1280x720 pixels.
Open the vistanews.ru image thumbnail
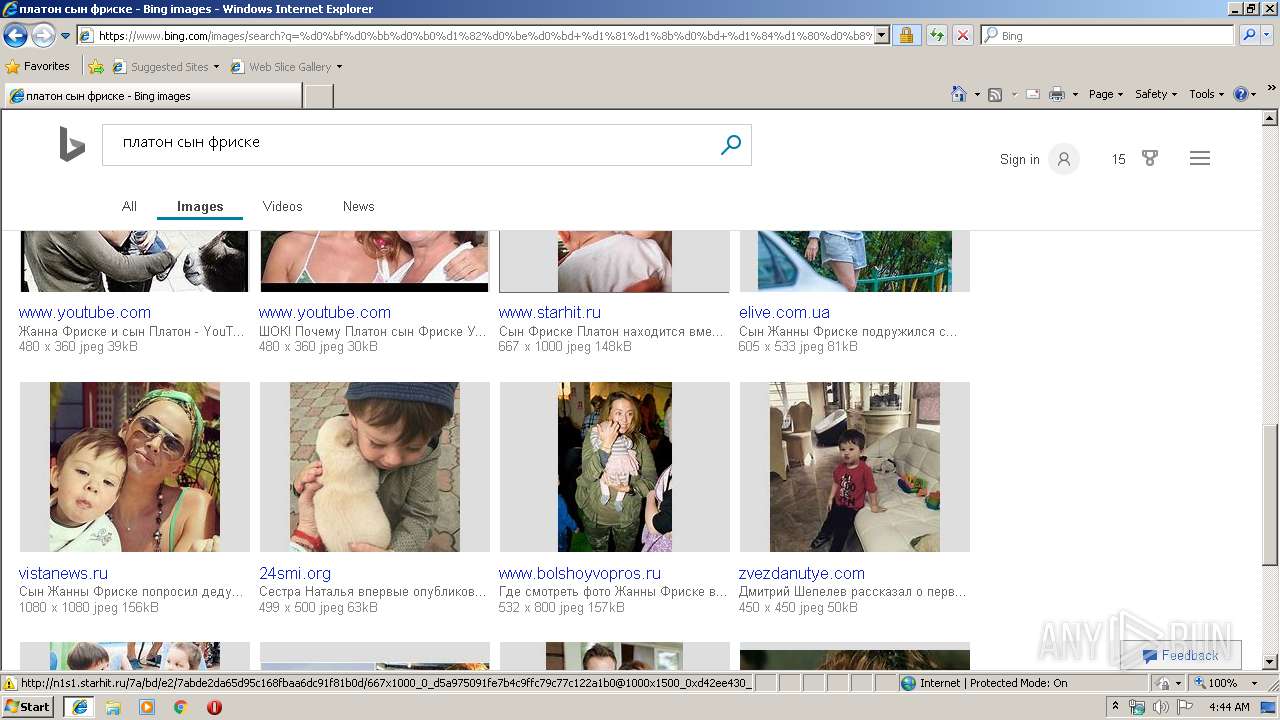(135, 467)
